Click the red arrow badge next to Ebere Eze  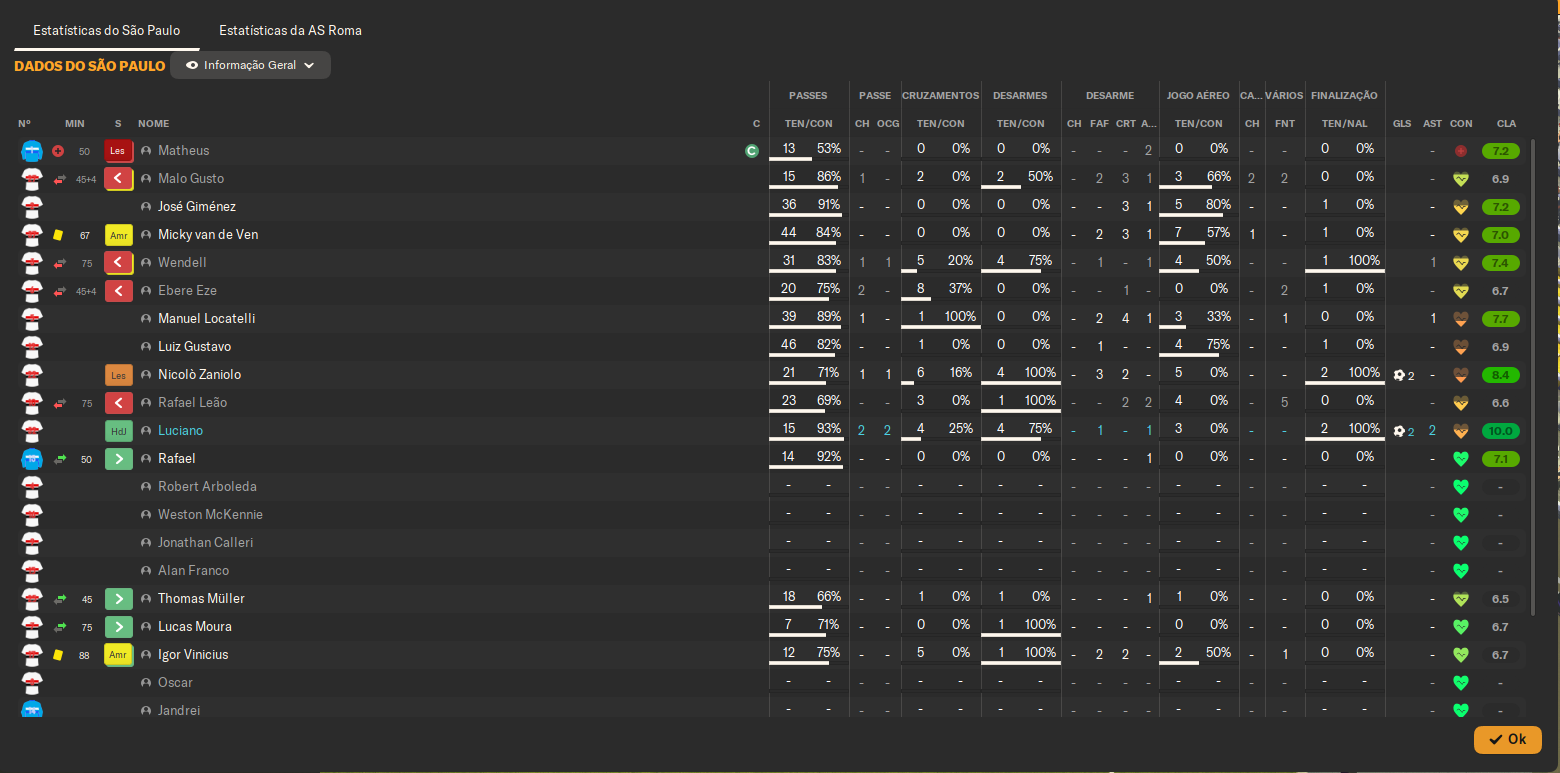click(x=118, y=291)
